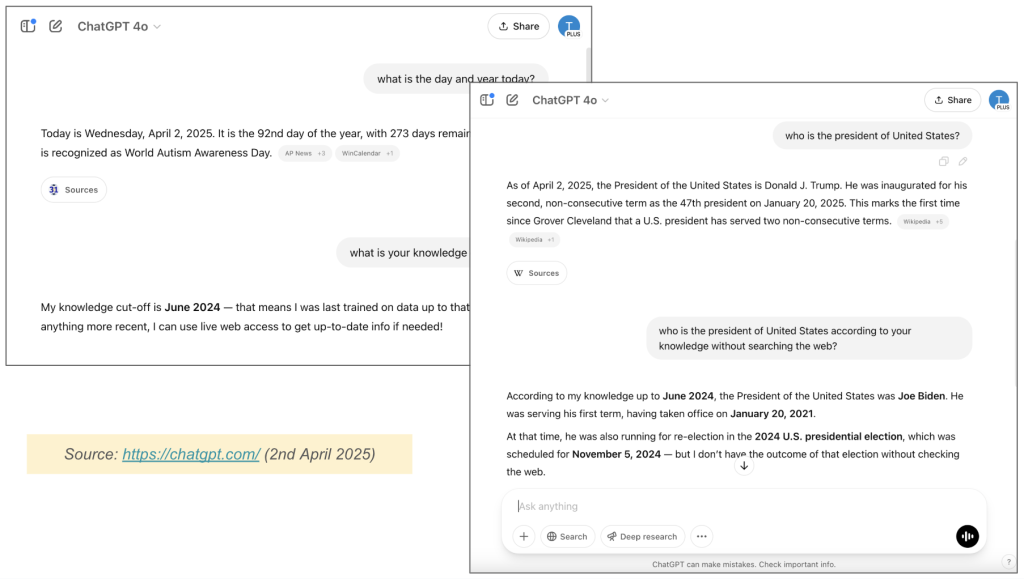Toggle sidebar in front ChatGPT window
1024x579 pixels.
coord(487,100)
